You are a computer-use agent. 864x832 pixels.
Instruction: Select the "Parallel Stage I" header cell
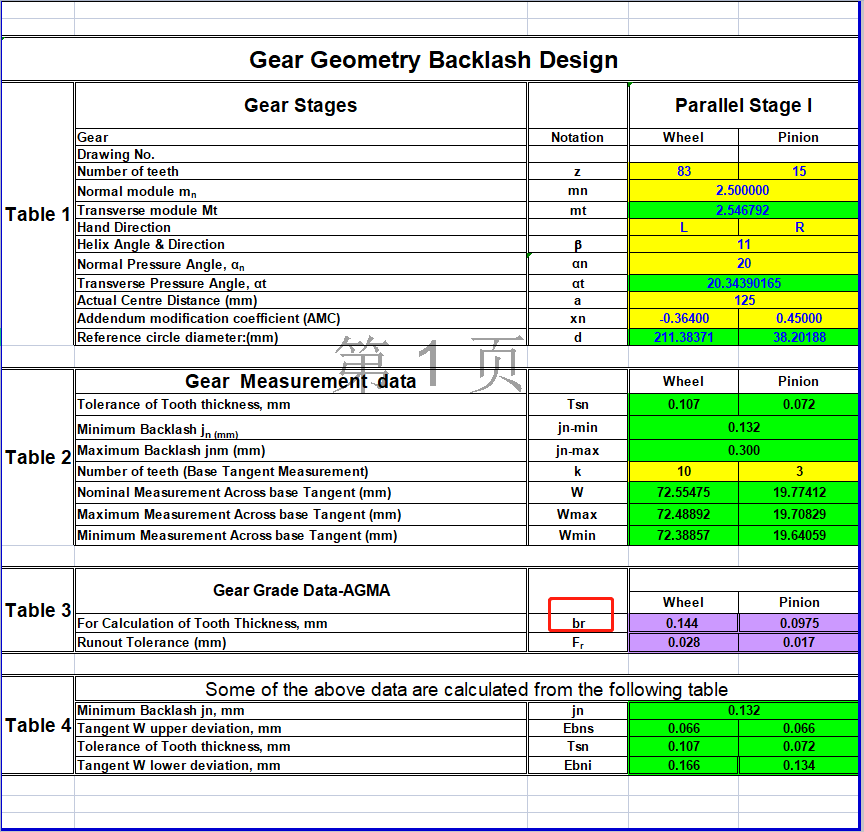pyautogui.click(x=743, y=105)
